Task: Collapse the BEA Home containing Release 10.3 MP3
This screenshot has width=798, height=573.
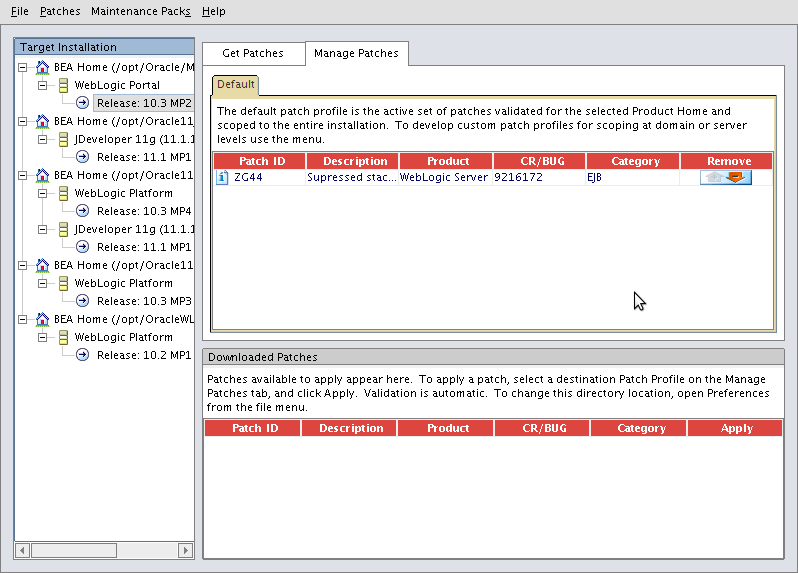Action: pos(22,265)
